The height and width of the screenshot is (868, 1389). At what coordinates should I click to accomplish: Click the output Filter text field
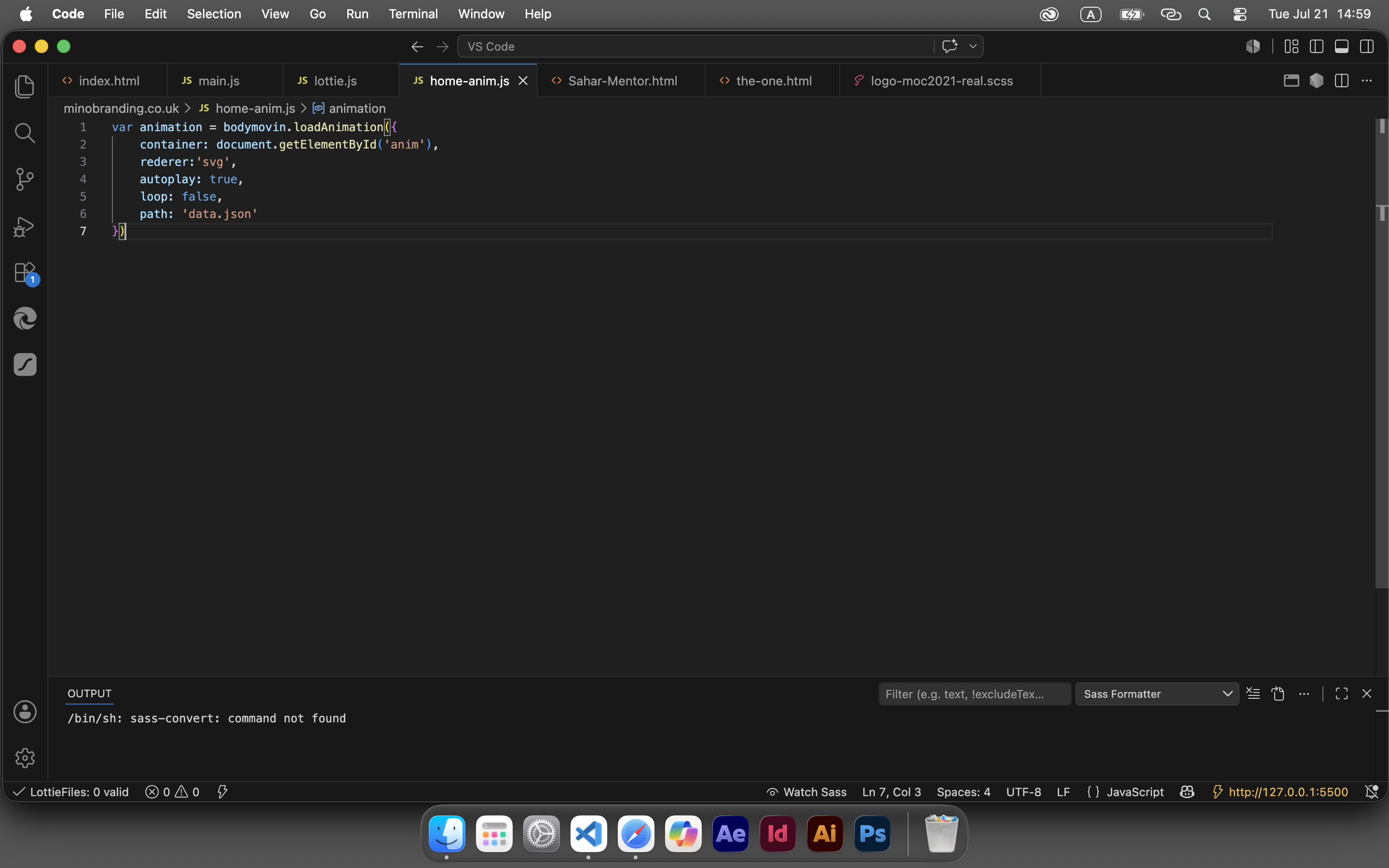coord(974,693)
